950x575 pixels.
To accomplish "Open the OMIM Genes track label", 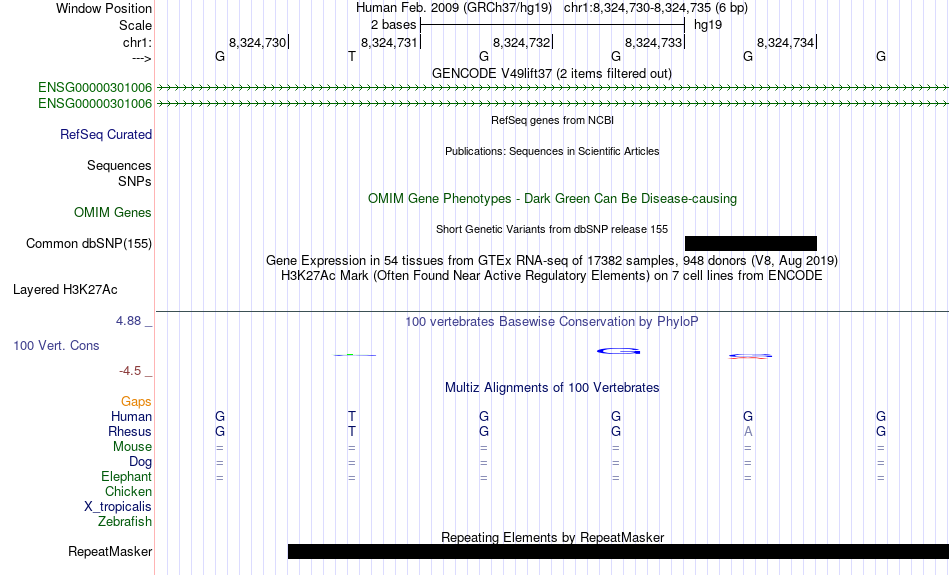I will point(112,213).
